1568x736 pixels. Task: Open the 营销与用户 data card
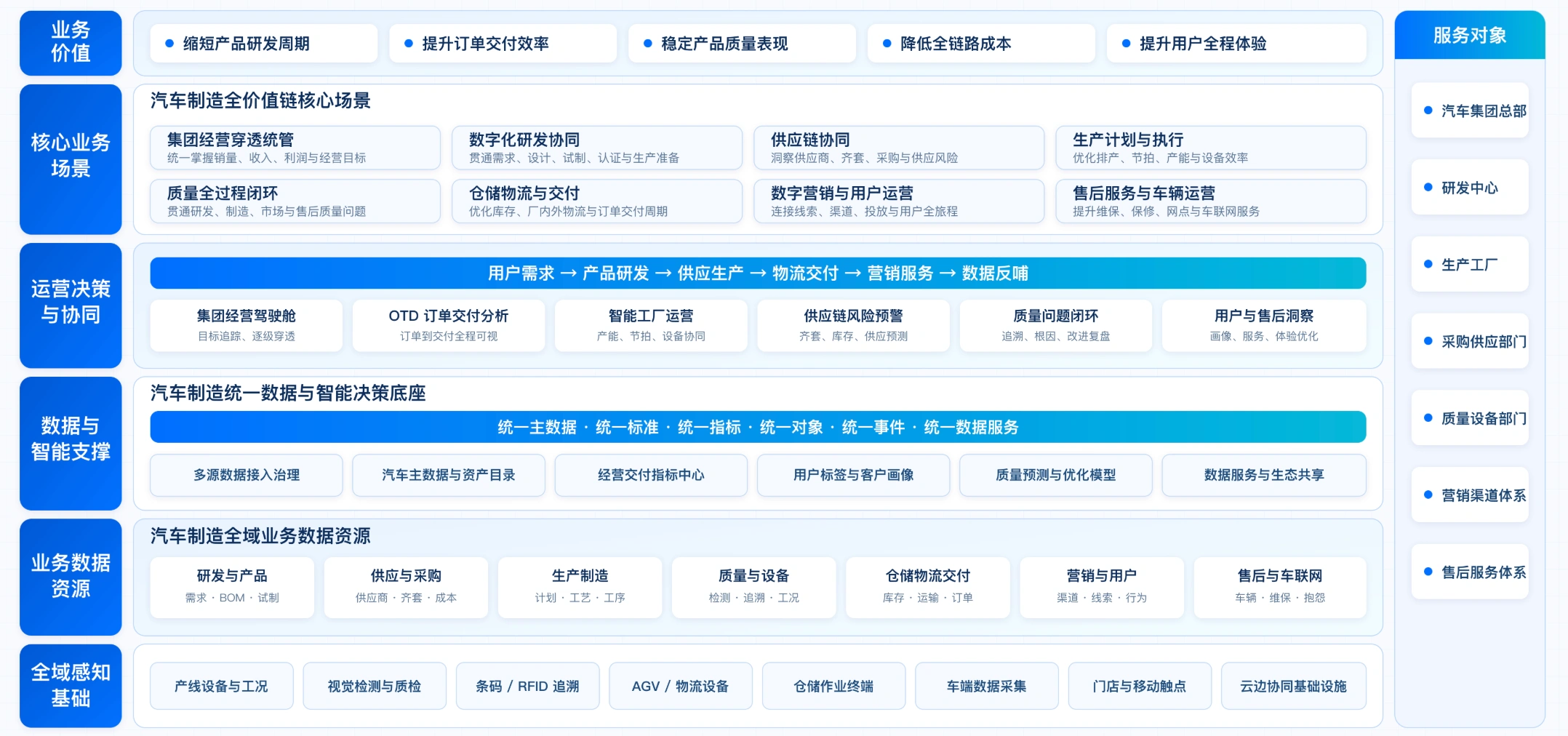(1101, 587)
